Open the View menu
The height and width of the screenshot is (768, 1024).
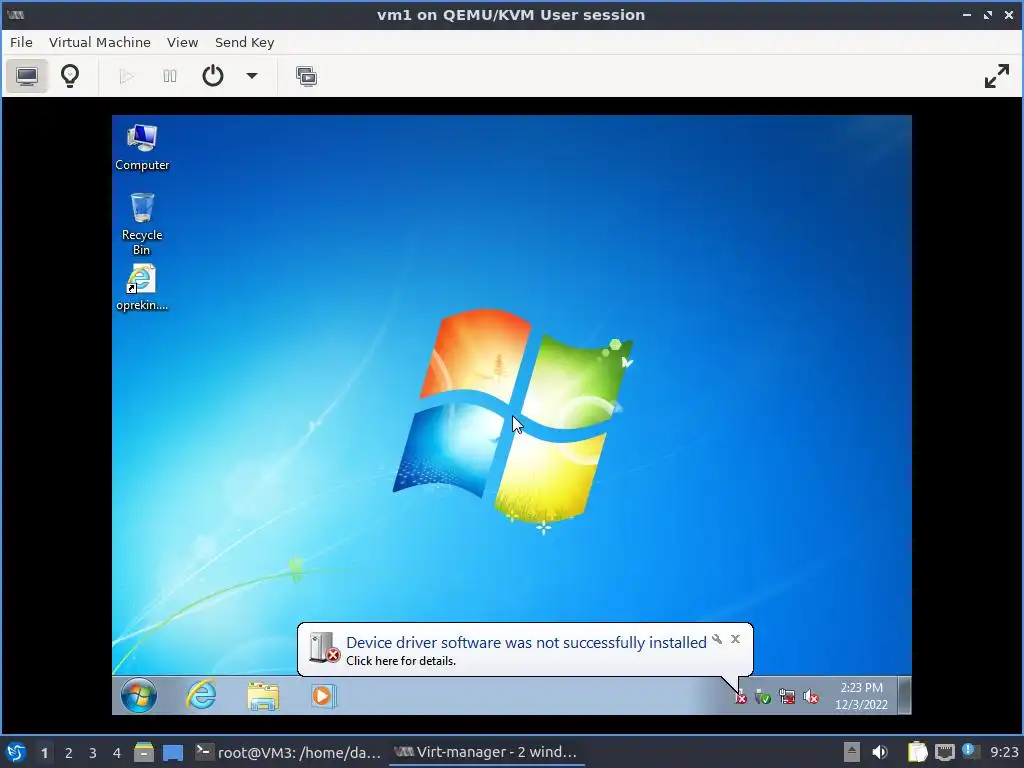click(x=182, y=42)
